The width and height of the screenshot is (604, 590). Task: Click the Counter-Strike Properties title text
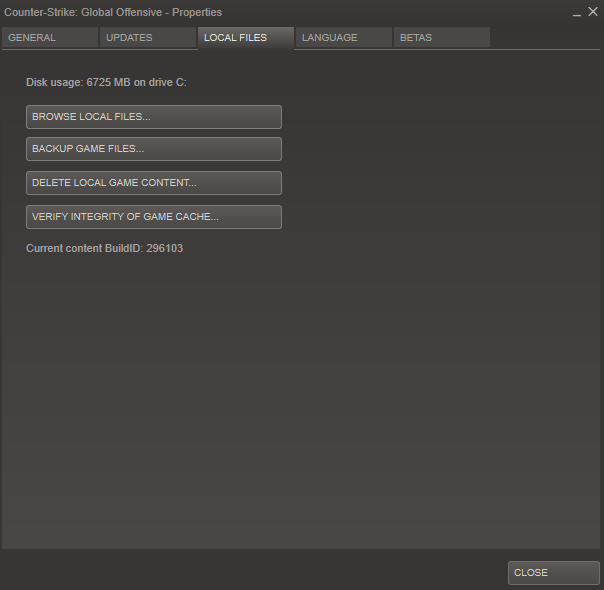point(113,12)
